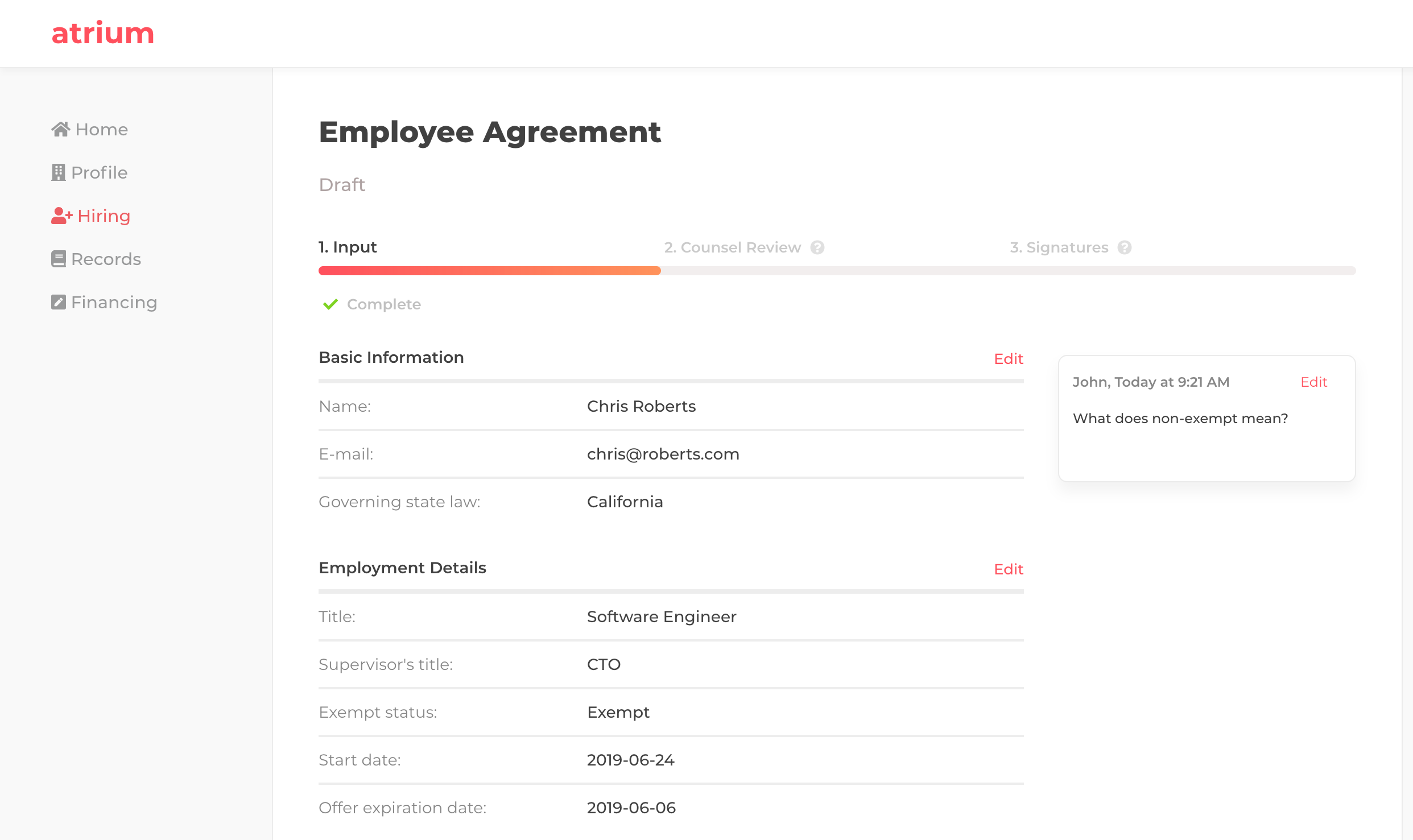This screenshot has width=1413, height=840.
Task: Go to 3. Signatures step
Action: [x=1059, y=247]
